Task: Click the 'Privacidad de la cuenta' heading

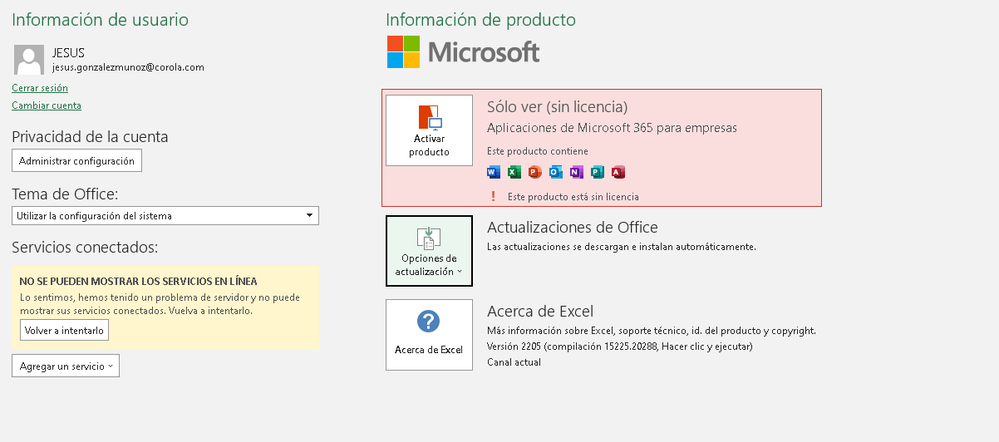Action: coord(90,136)
